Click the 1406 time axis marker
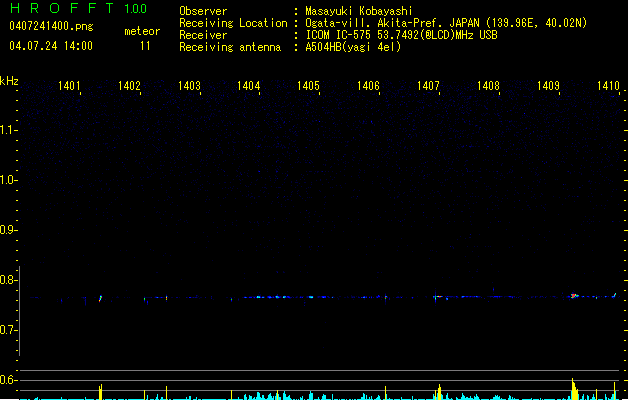This screenshot has height=400, width=629. click(368, 86)
